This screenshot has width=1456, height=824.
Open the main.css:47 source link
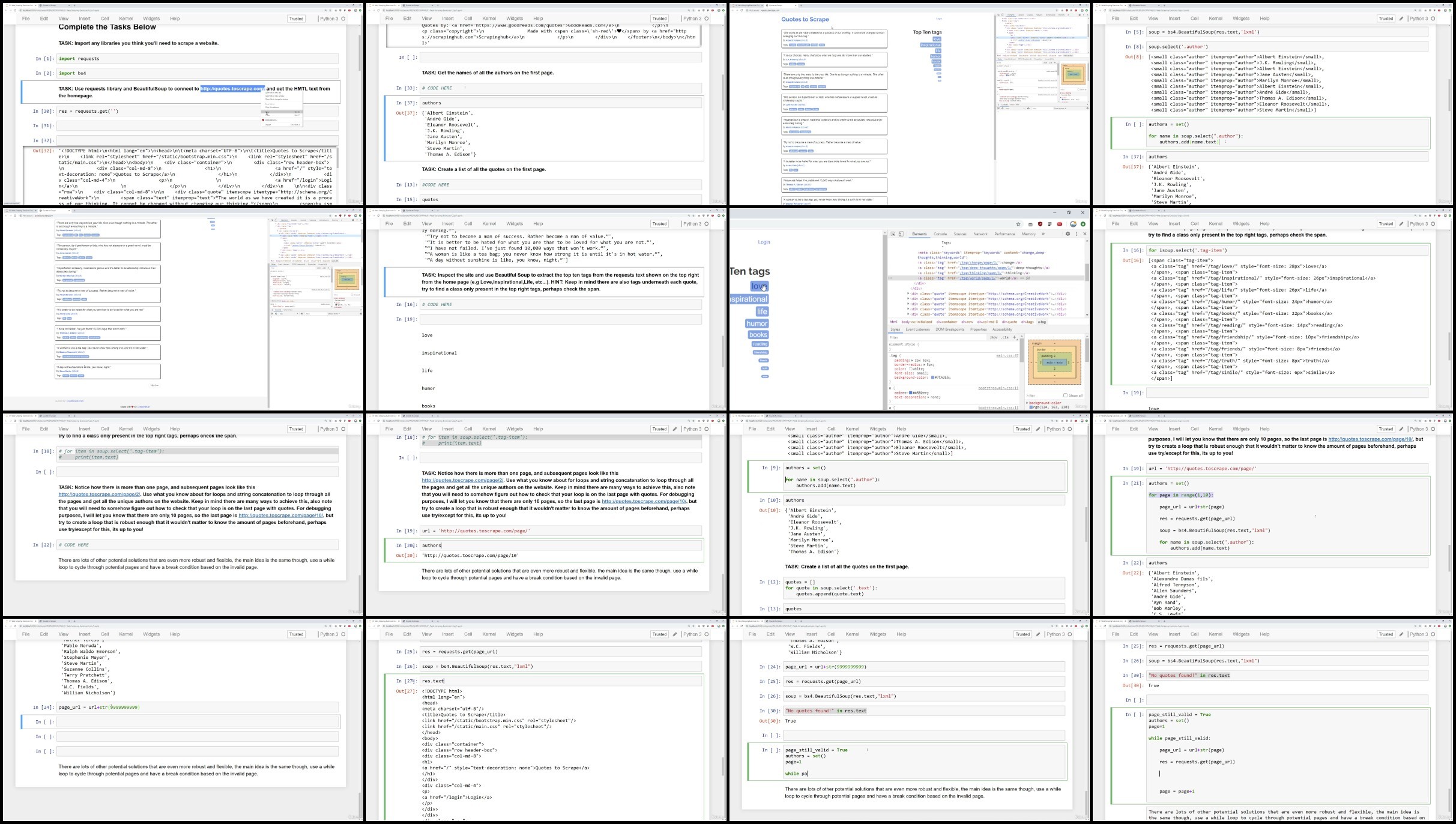click(x=1007, y=356)
